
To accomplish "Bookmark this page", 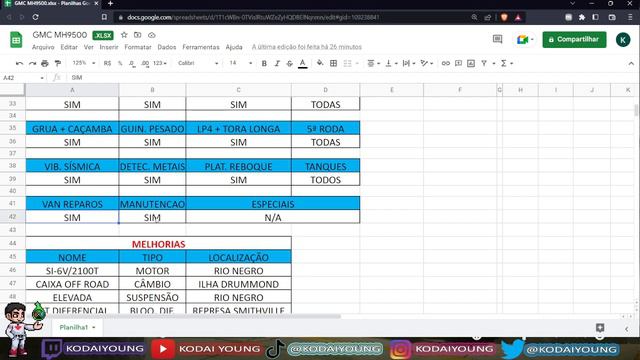I will coord(104,17).
